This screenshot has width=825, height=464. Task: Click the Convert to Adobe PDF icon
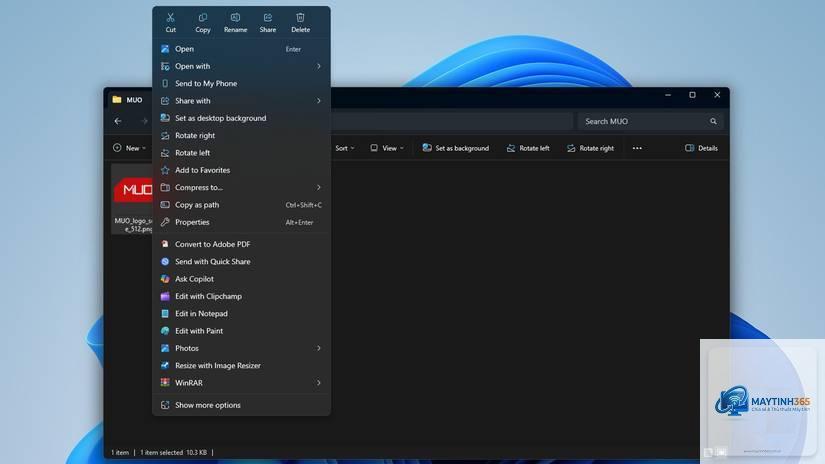coord(165,244)
